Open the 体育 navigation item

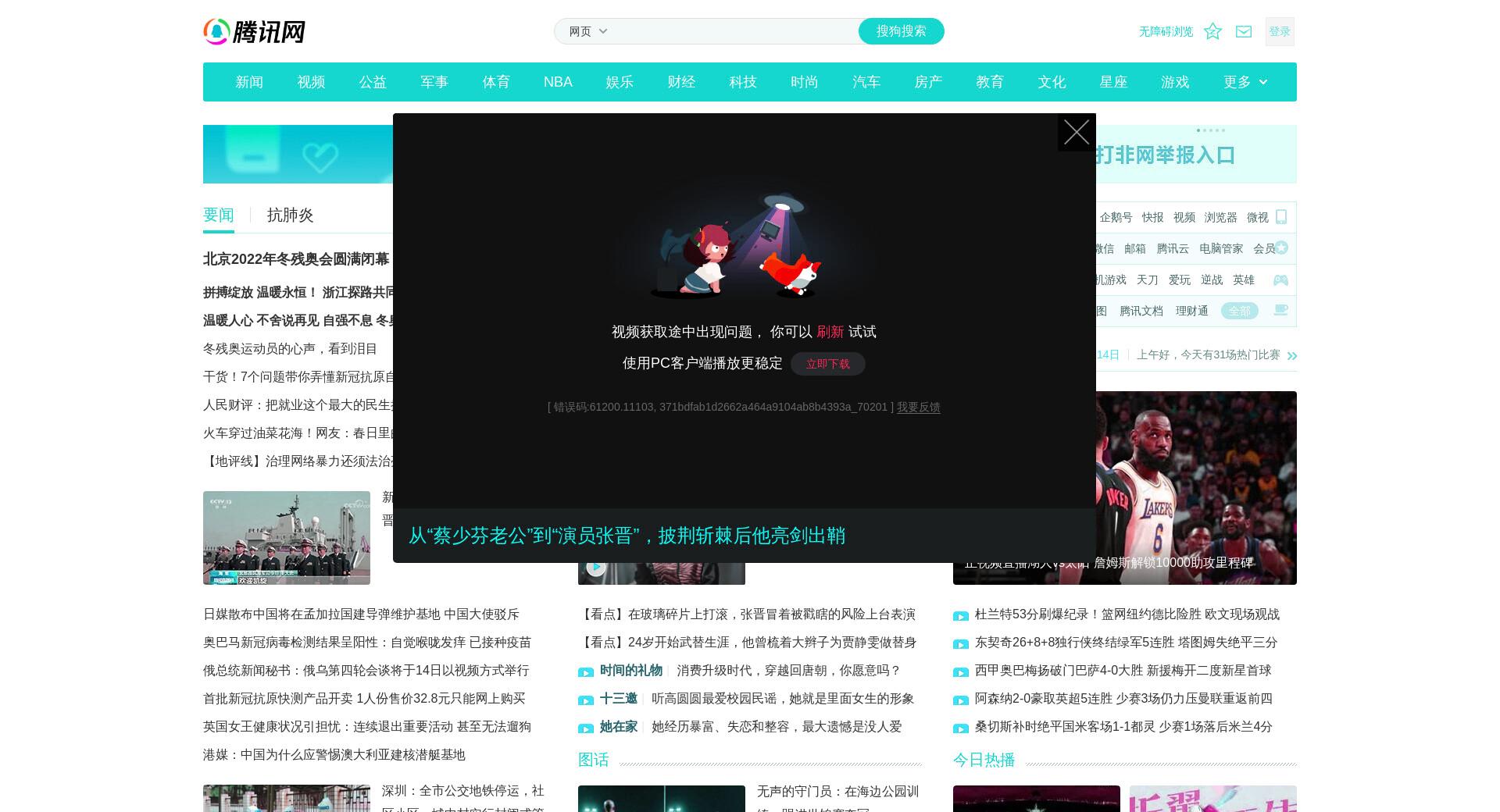coord(496,82)
